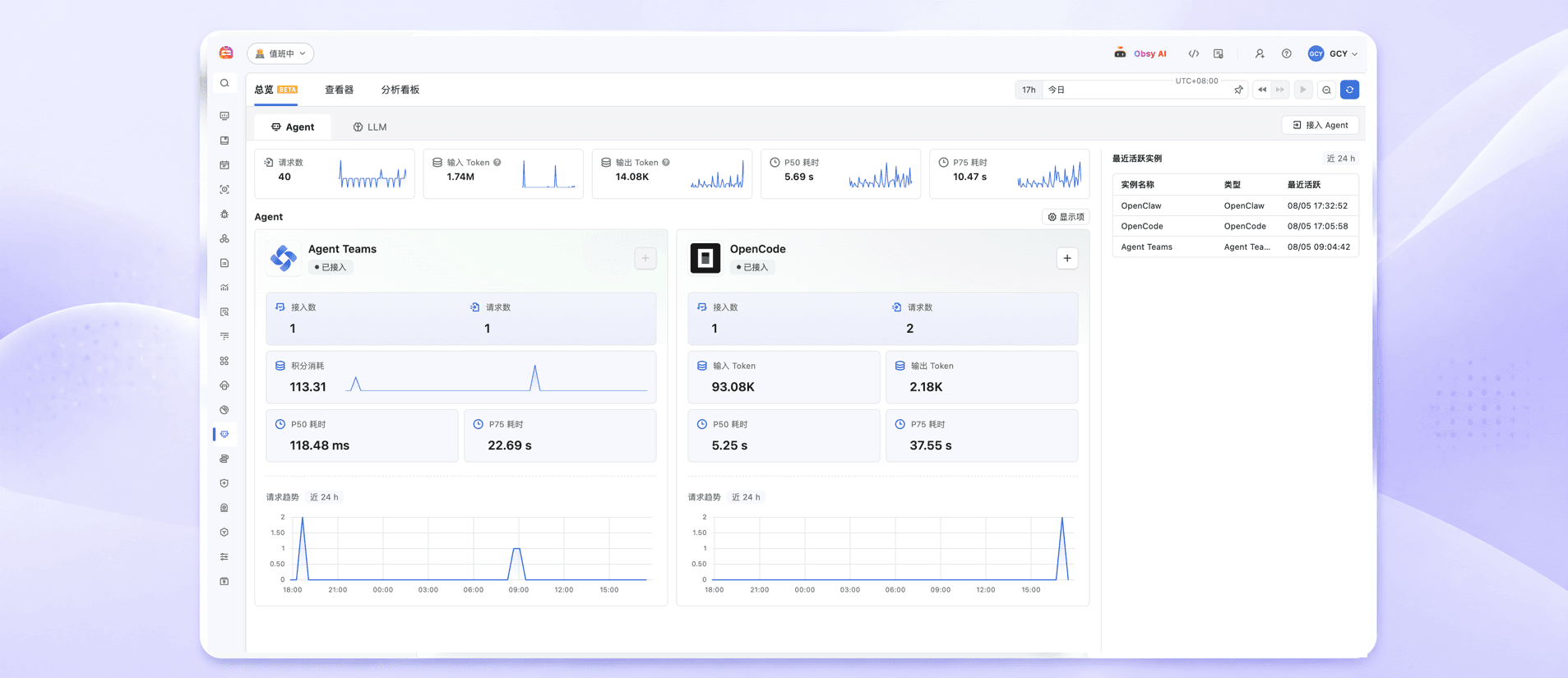Viewport: 1568px width, 678px height.
Task: Select the highlighted Agent chip sidebar icon
Action: click(224, 434)
